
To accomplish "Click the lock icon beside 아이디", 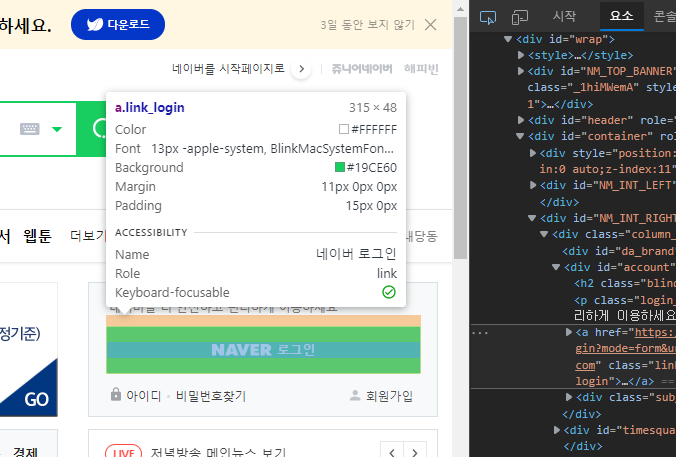I will 116,394.
